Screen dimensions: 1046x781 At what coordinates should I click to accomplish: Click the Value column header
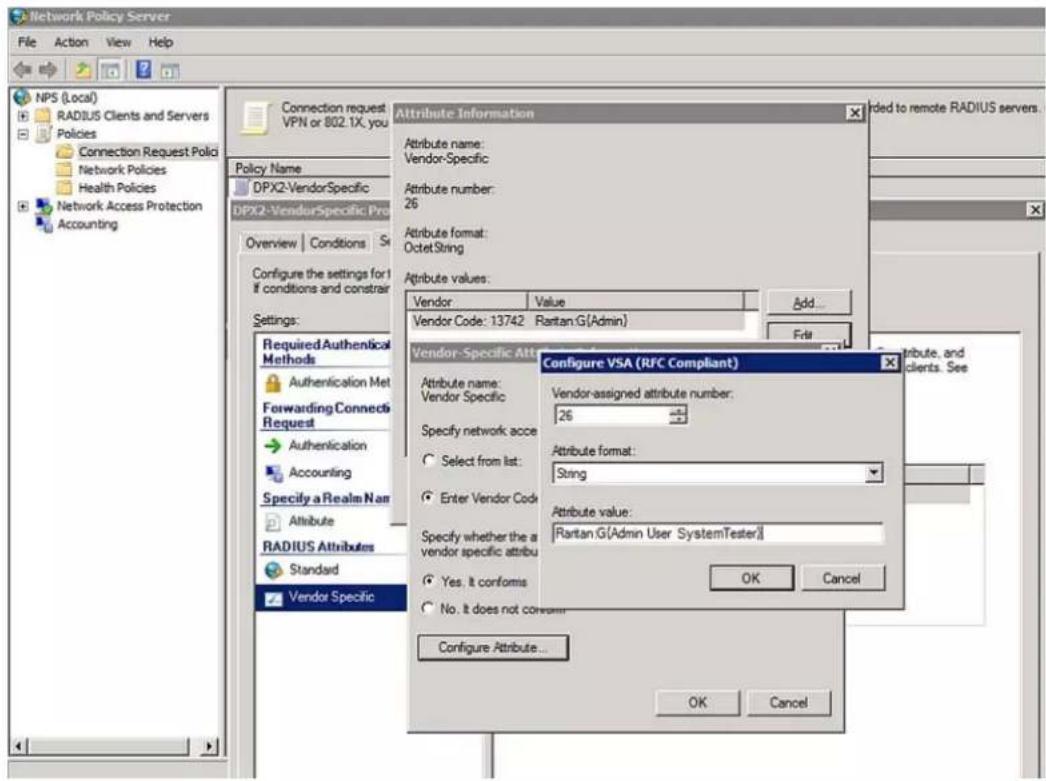636,301
